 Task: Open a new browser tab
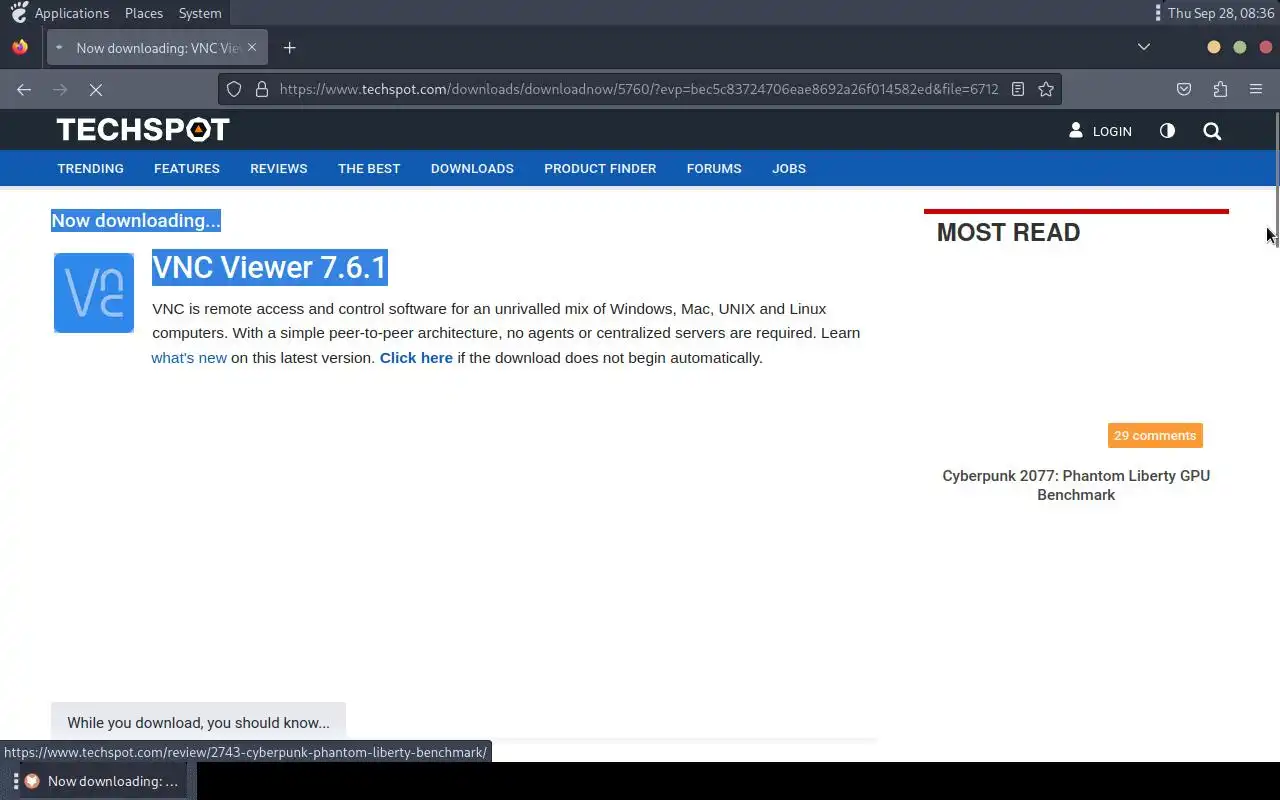pos(289,47)
